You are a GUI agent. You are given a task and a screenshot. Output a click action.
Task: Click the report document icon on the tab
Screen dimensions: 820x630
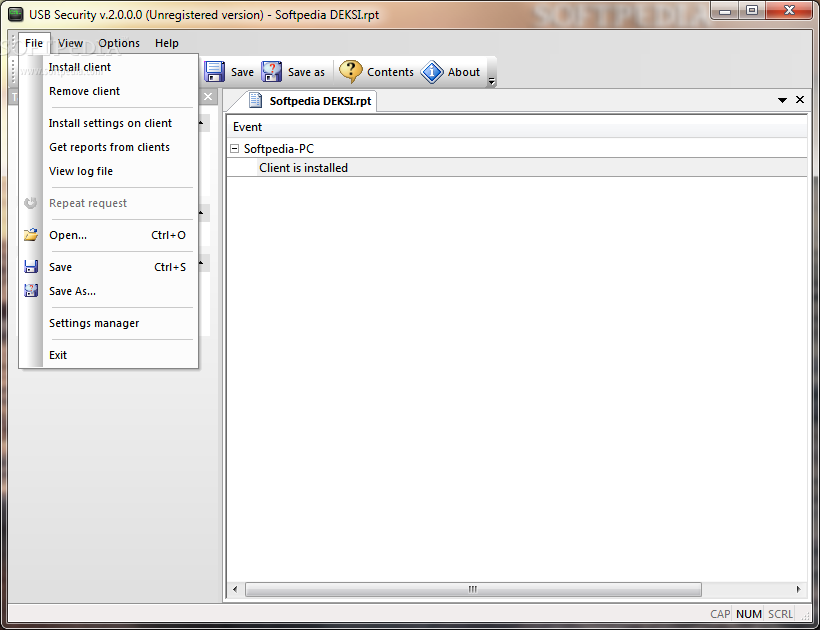coord(255,100)
